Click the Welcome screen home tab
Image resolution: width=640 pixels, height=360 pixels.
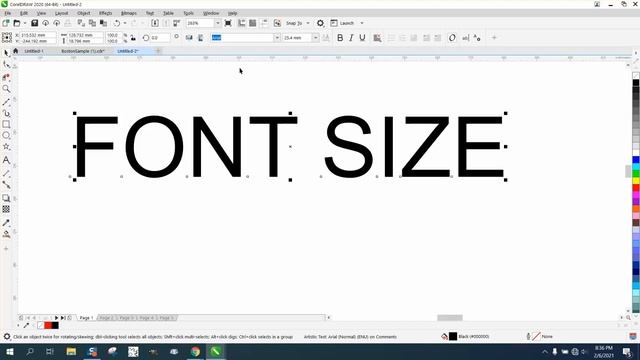point(16,51)
